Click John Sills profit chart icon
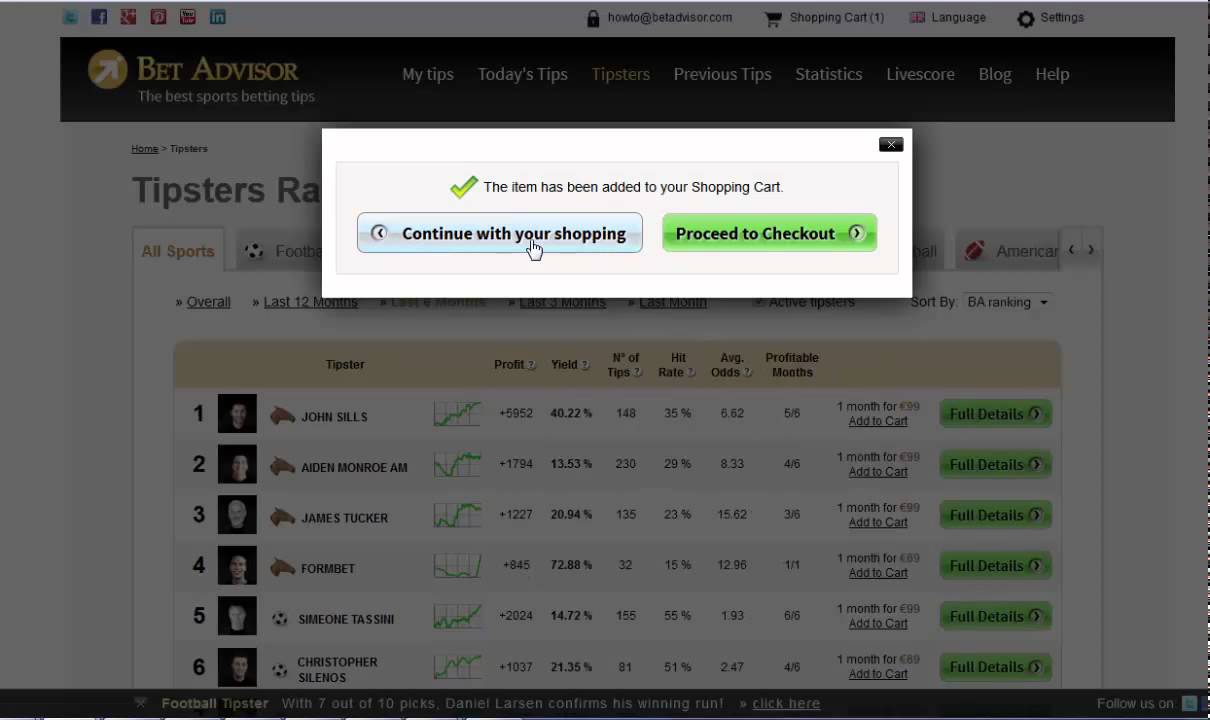Viewport: 1210px width, 720px height. click(x=457, y=414)
